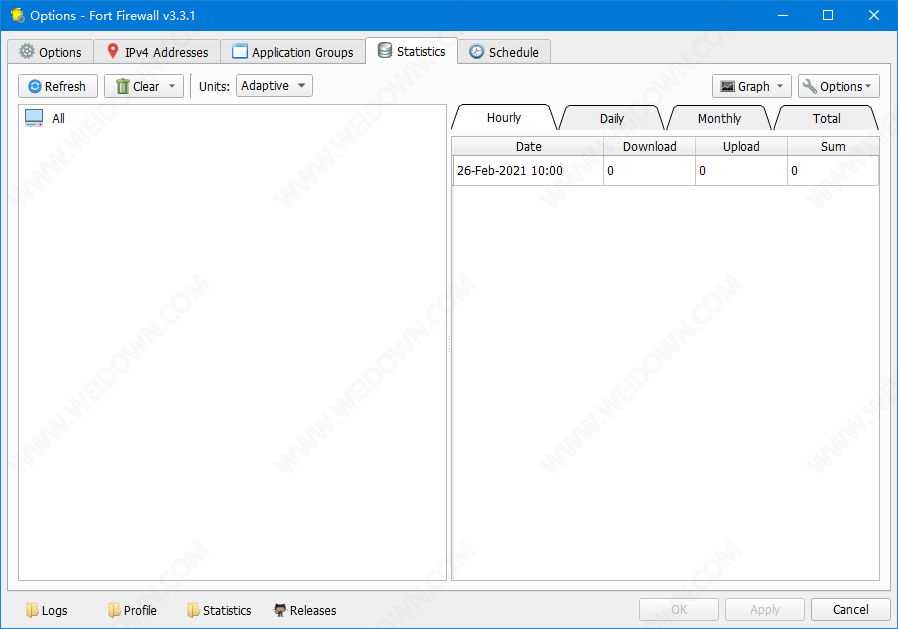Click the computer monitor icon beside All

(34, 118)
